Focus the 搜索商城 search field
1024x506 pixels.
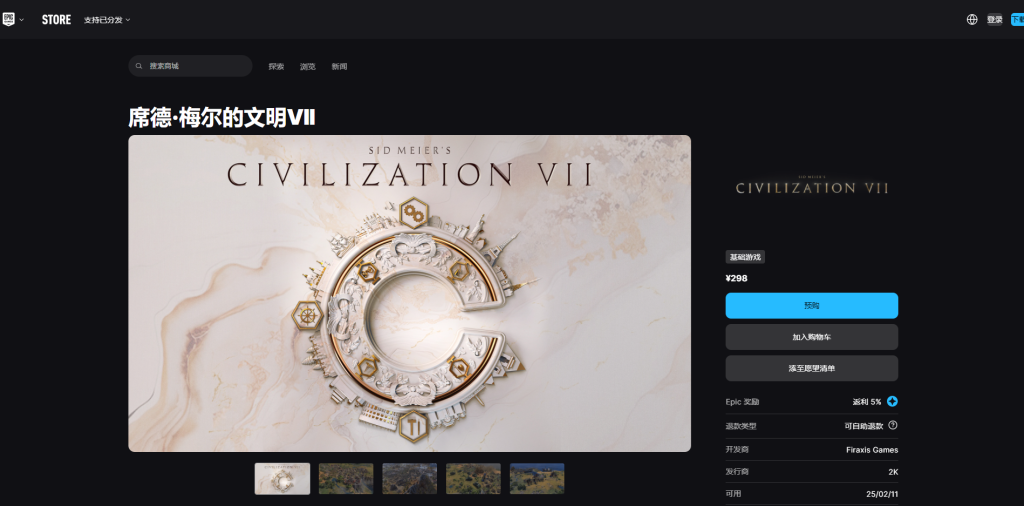(190, 66)
